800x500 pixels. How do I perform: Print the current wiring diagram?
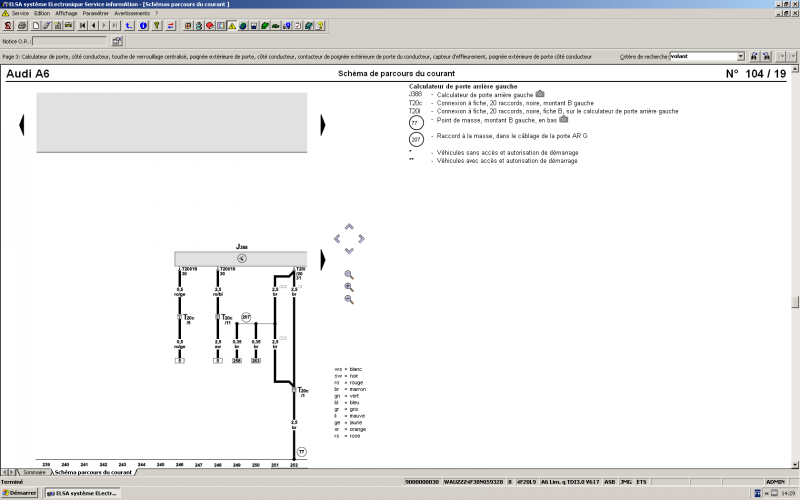tap(22, 26)
